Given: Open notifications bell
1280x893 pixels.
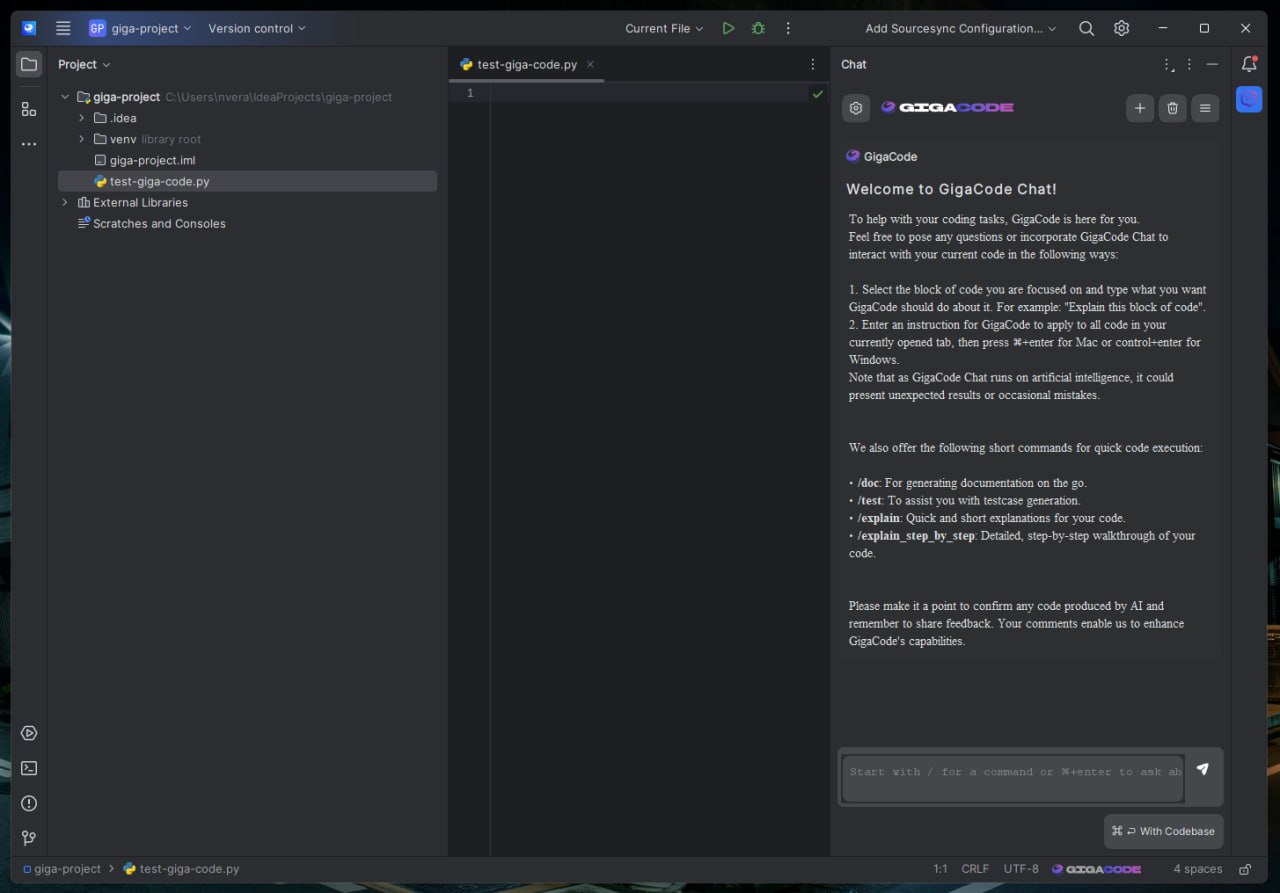Looking at the screenshot, I should pyautogui.click(x=1249, y=64).
